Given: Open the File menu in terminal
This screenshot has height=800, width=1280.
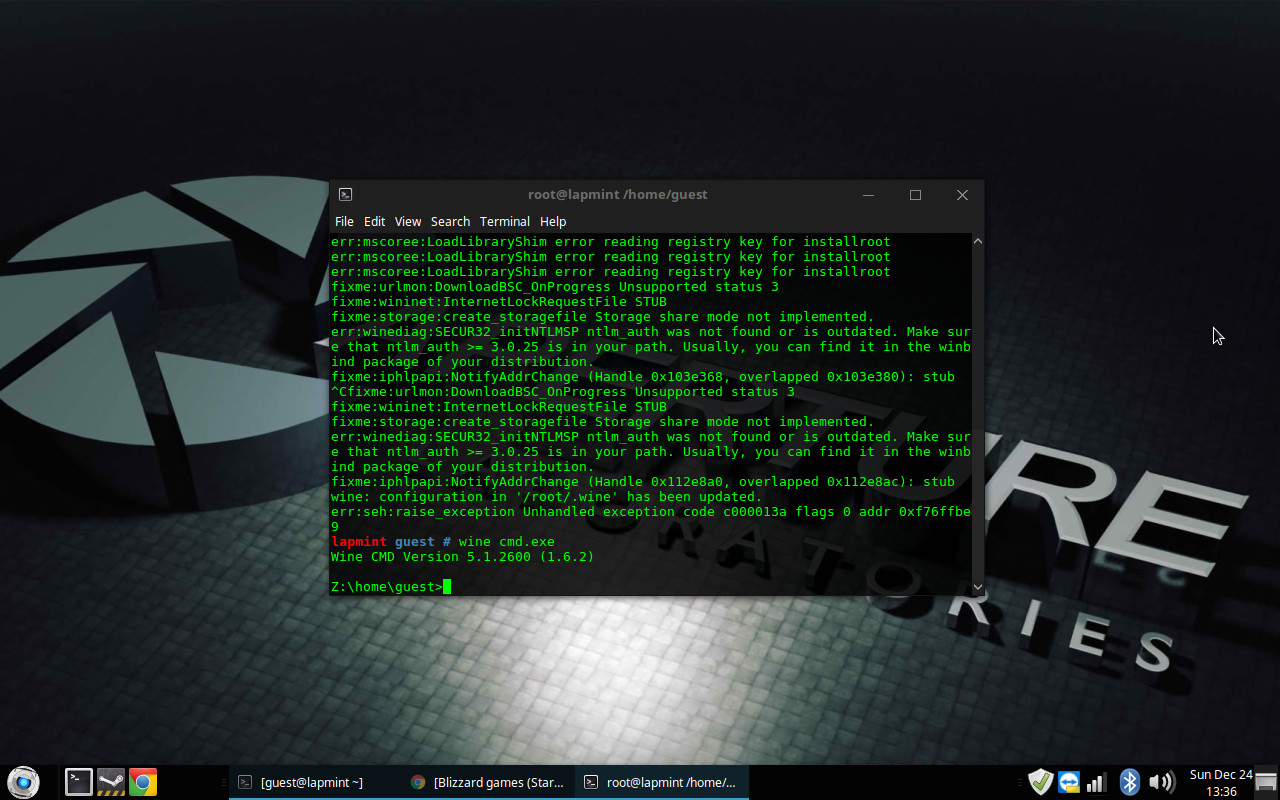Looking at the screenshot, I should [x=344, y=221].
